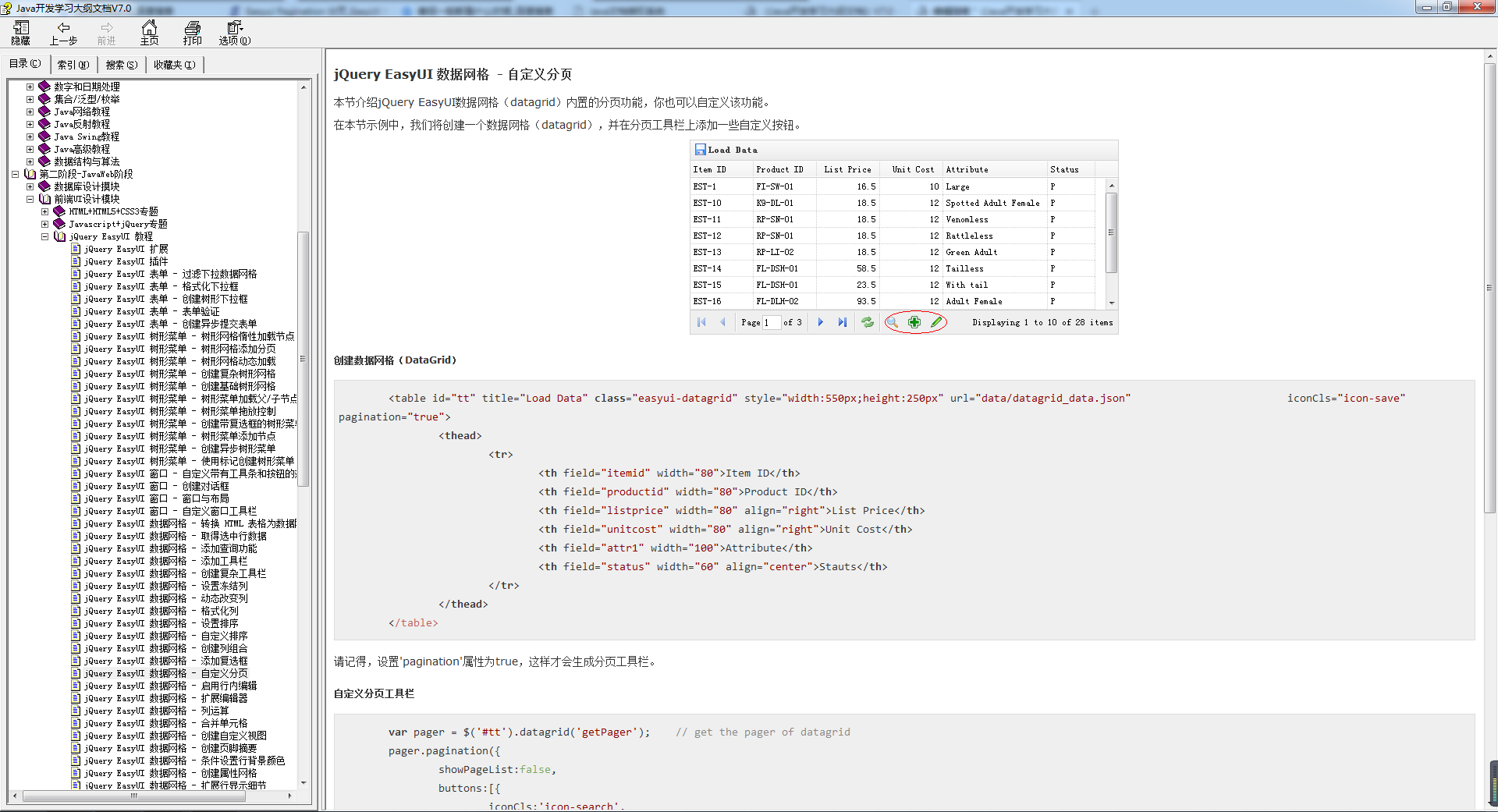Click the page icon beside jQuery EasyUI 插件

pyautogui.click(x=76, y=261)
